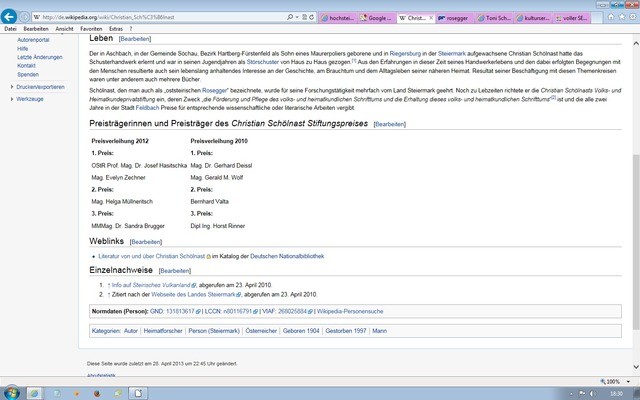Viewport: 640px width, 400px height.
Task: Click the Action Center flag tray icon
Action: click(x=582, y=394)
